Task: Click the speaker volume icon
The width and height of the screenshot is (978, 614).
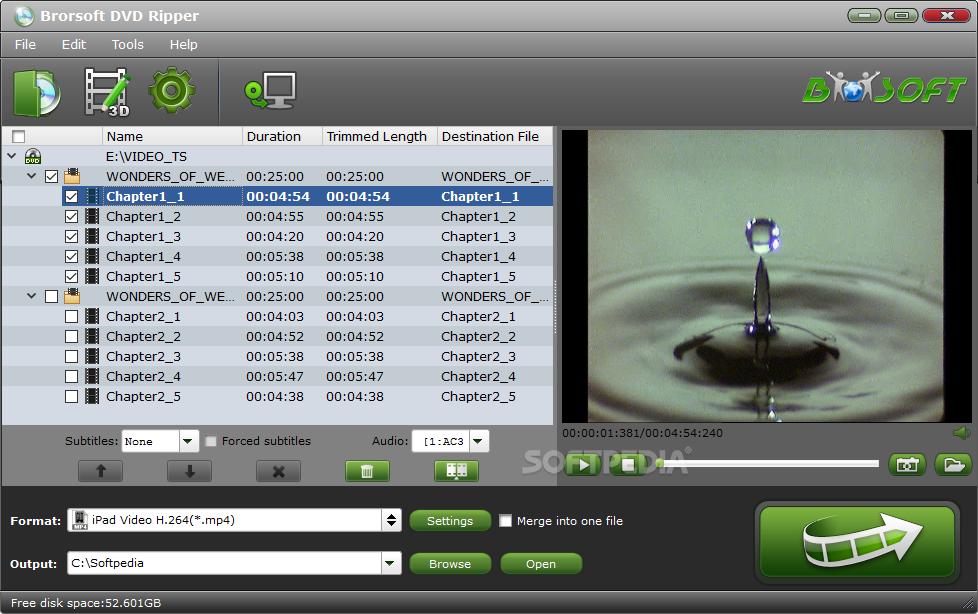Action: click(962, 432)
